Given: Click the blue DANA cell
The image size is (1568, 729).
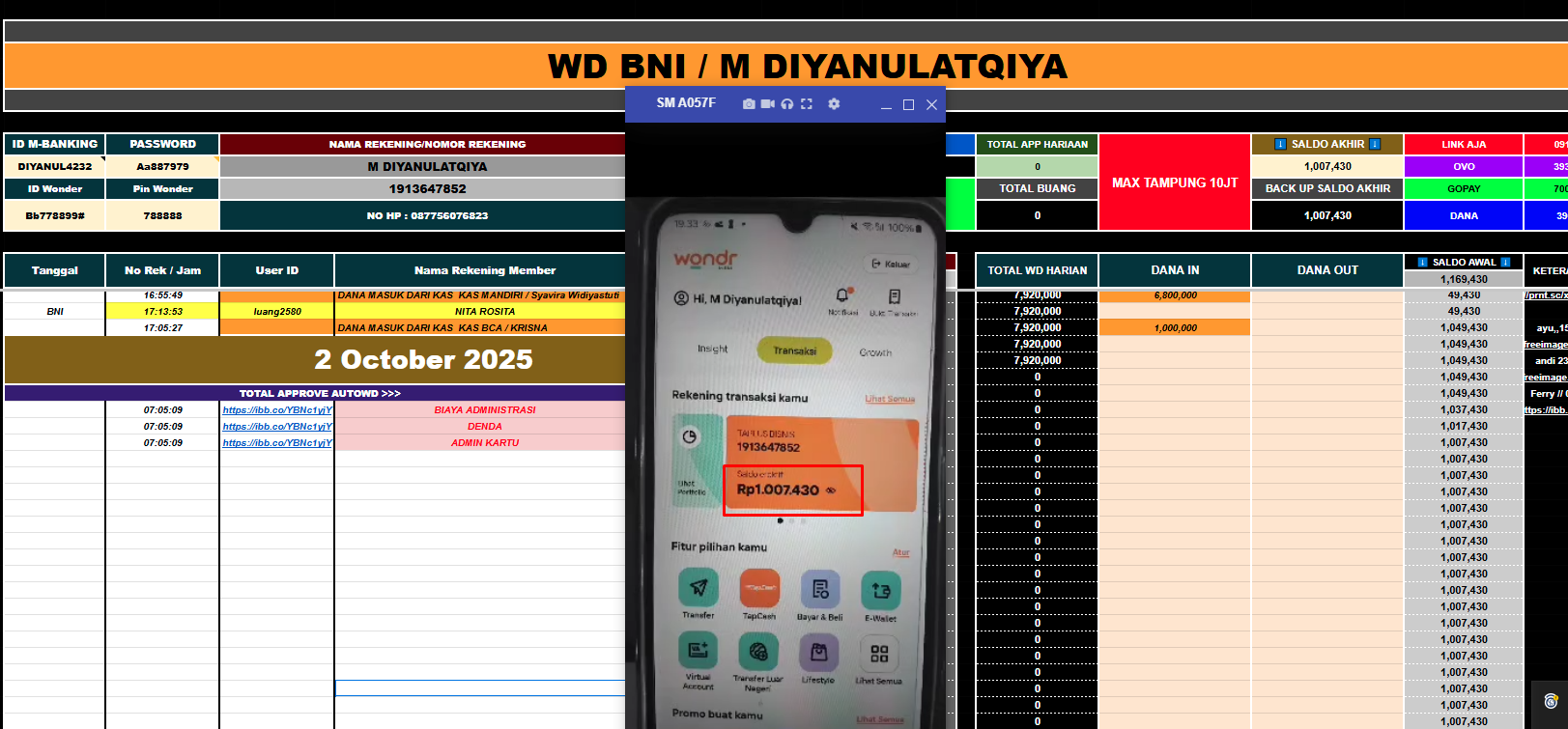Looking at the screenshot, I should click(x=1464, y=215).
